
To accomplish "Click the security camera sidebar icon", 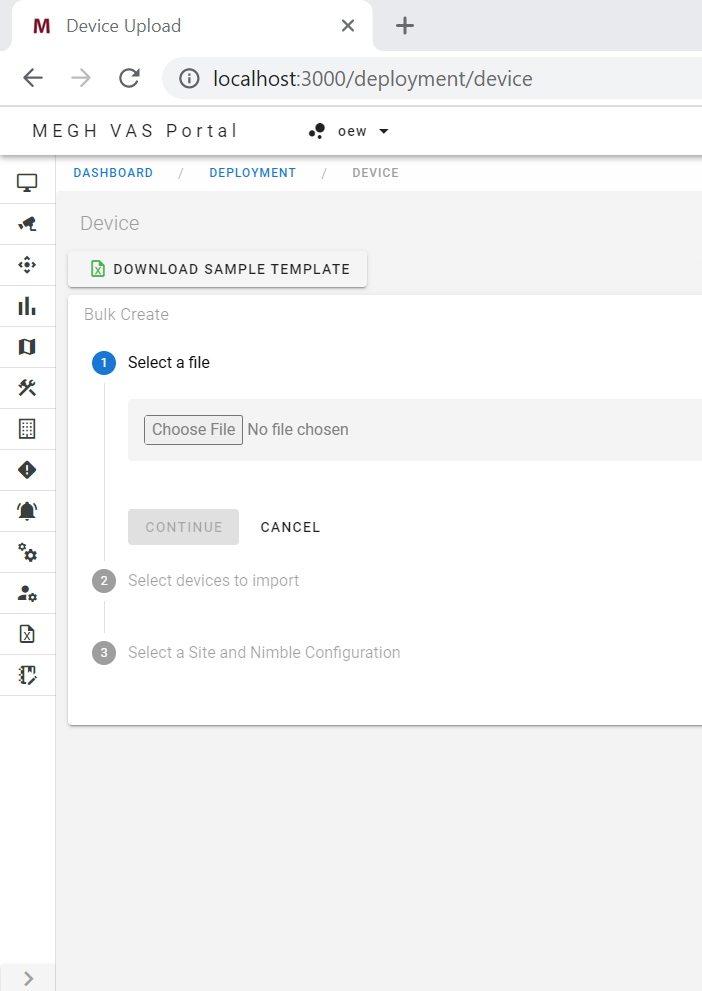I will 27,223.
